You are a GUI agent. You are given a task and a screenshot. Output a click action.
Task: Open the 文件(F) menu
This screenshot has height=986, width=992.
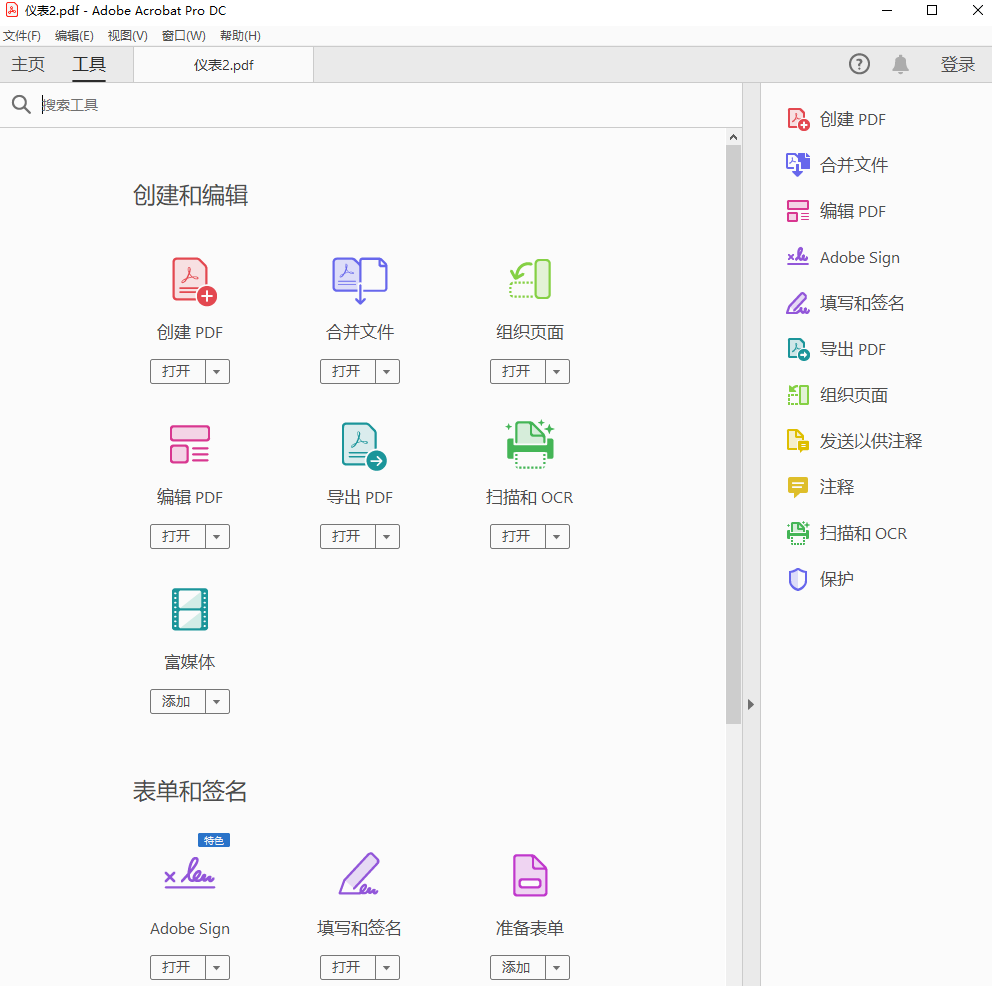pyautogui.click(x=22, y=35)
